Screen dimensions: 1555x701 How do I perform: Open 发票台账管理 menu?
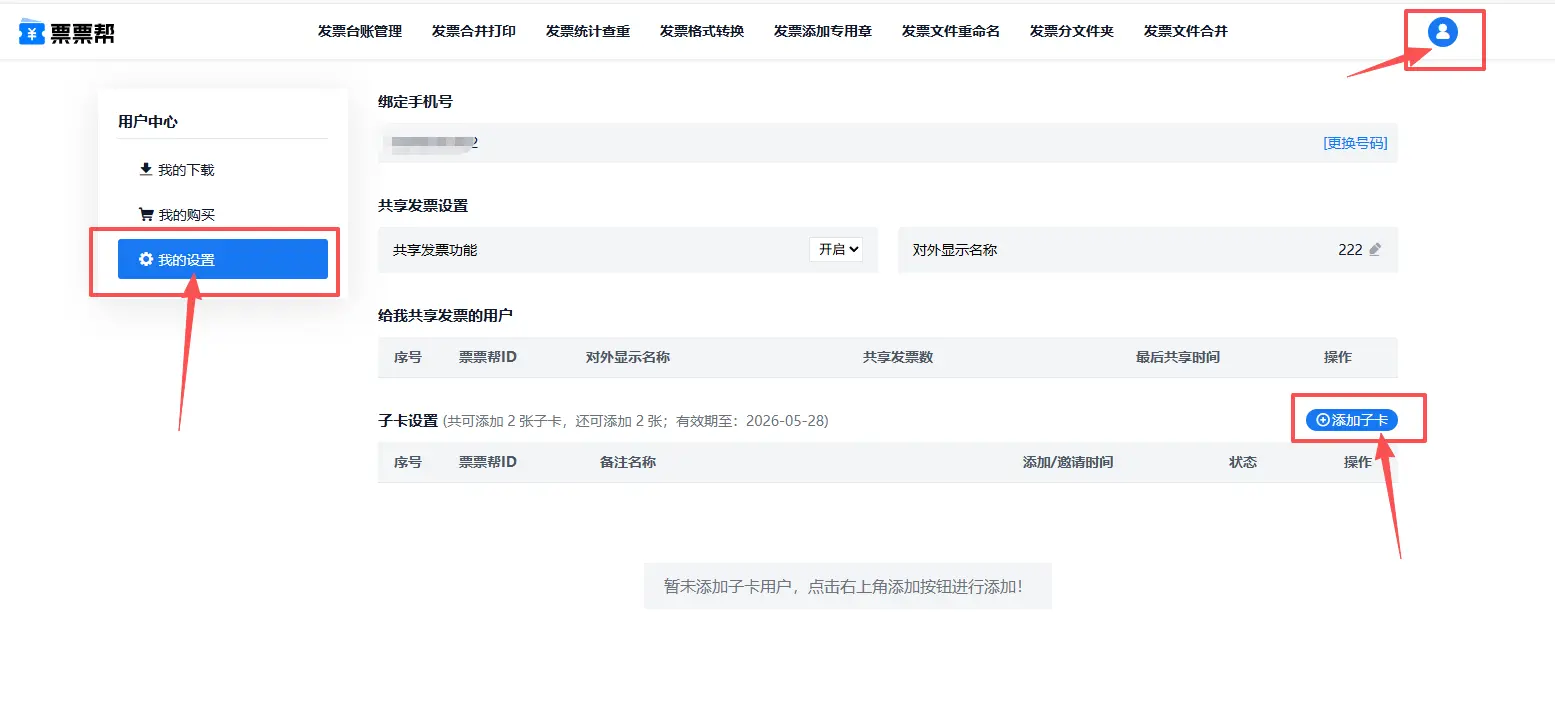point(359,32)
